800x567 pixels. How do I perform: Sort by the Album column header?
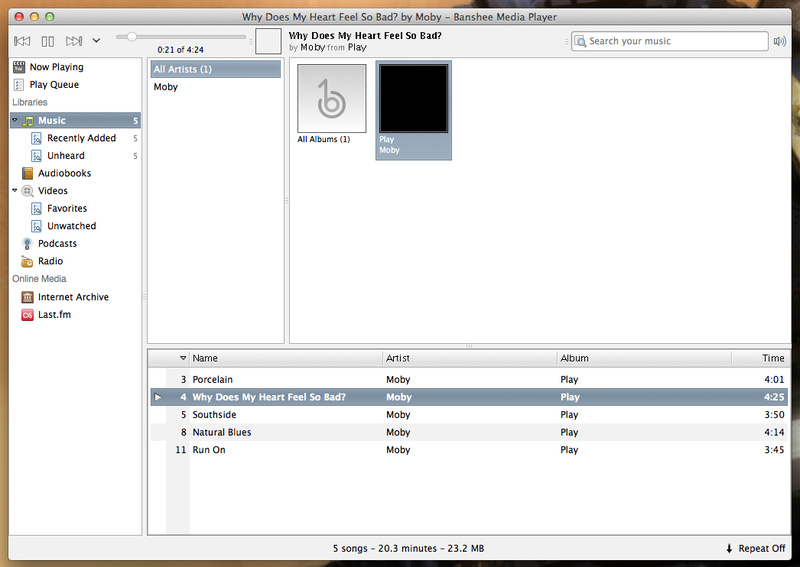click(x=644, y=358)
